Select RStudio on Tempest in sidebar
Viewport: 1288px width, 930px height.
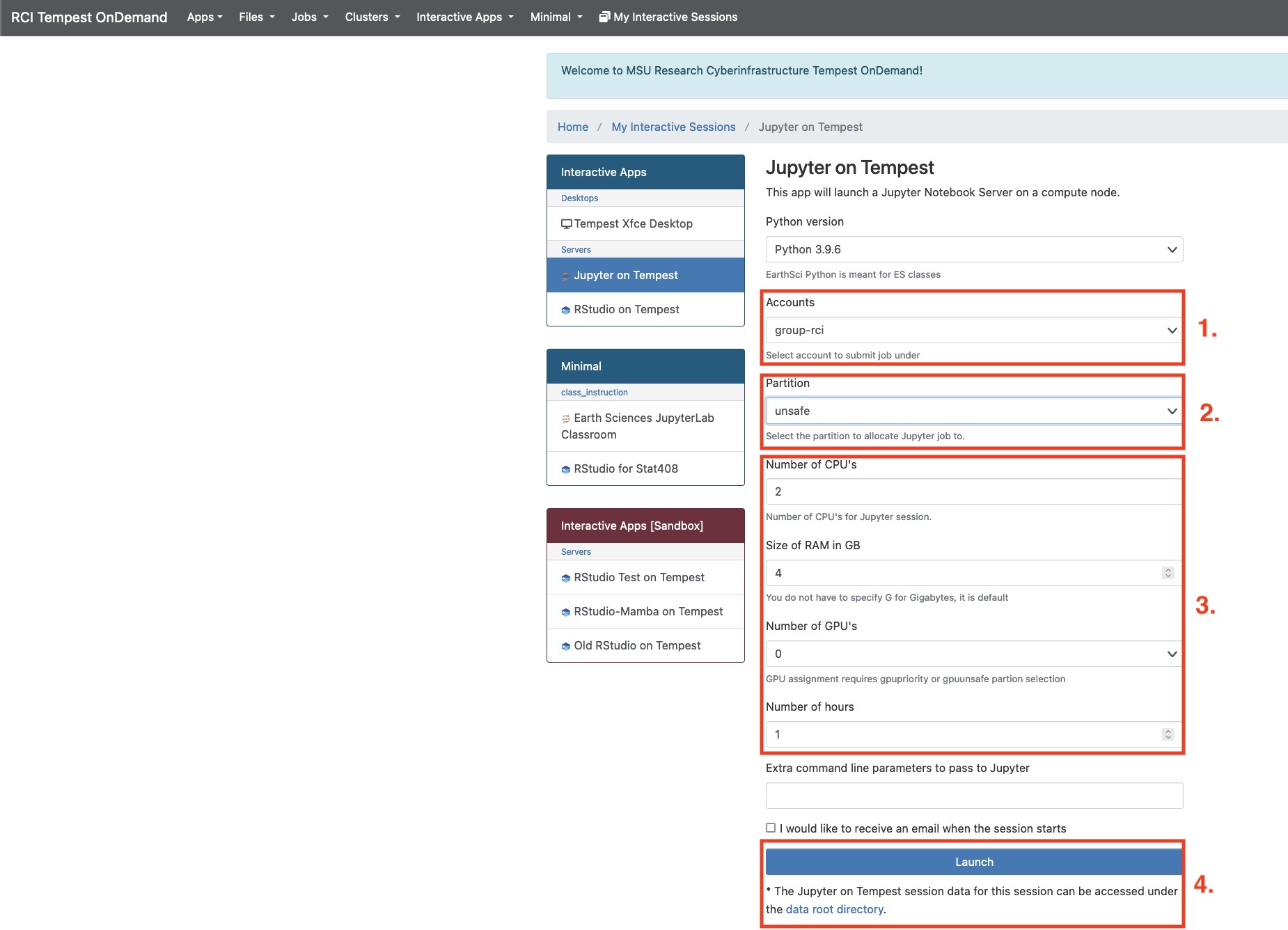pos(645,309)
